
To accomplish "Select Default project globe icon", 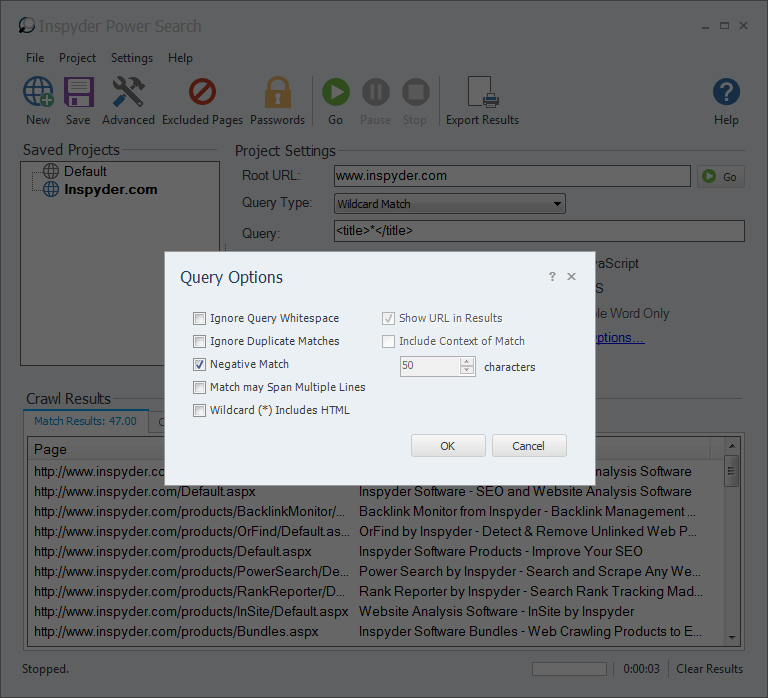I will pyautogui.click(x=50, y=171).
